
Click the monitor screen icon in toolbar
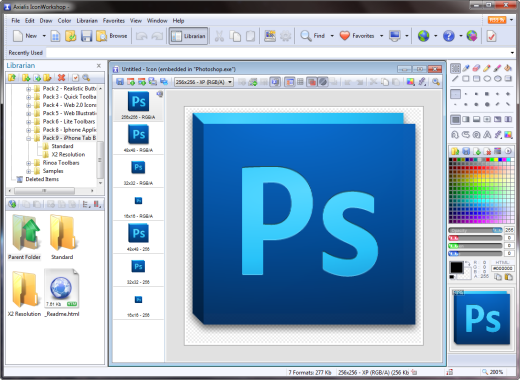pos(395,35)
